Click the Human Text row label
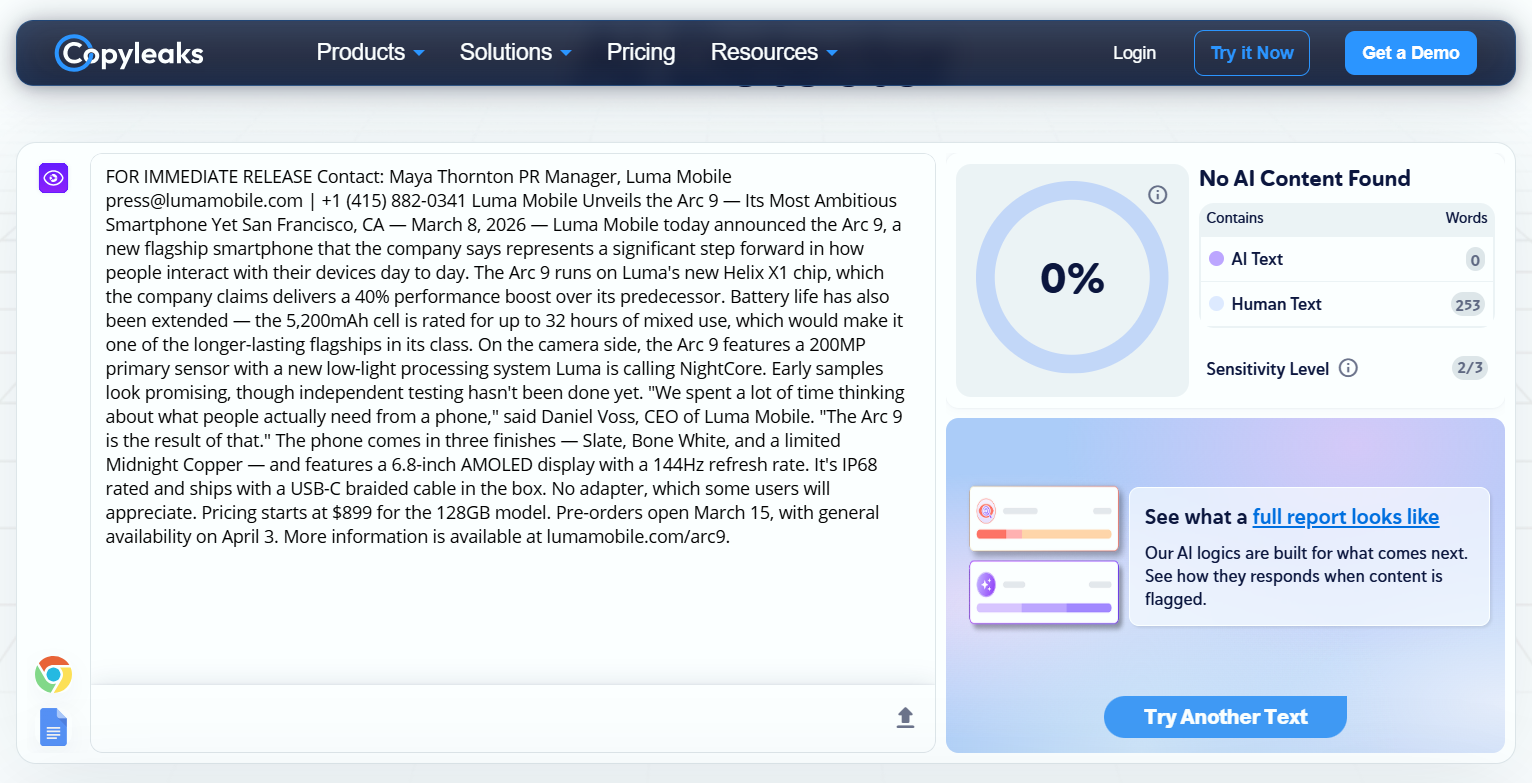 1276,304
